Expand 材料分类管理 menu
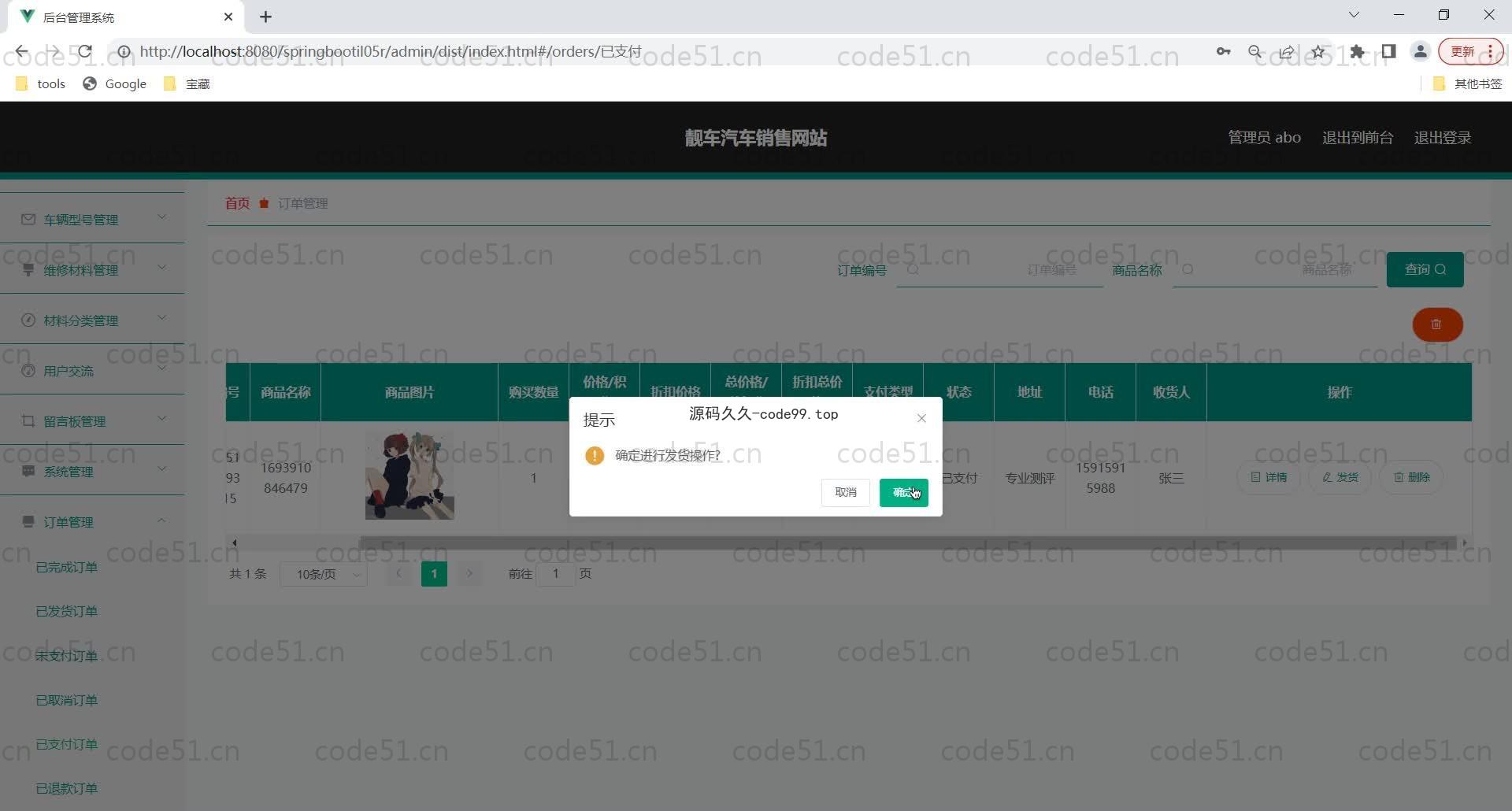 pyautogui.click(x=92, y=320)
